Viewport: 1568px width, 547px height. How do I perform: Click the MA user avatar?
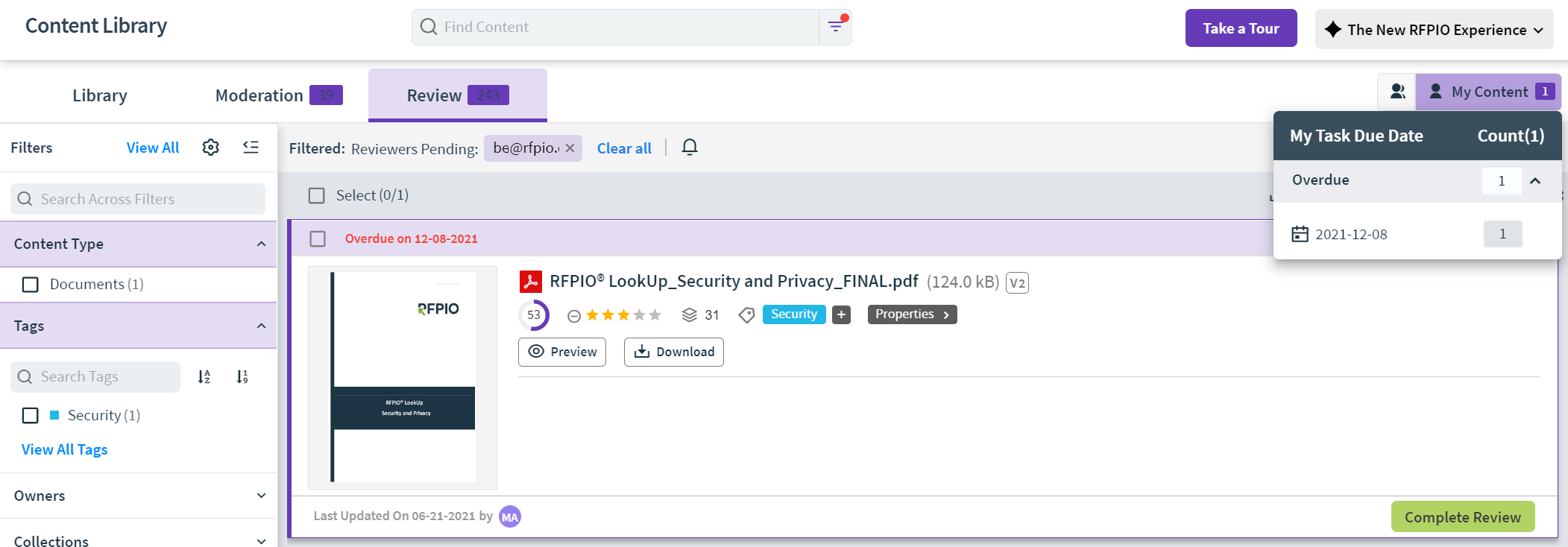[510, 517]
